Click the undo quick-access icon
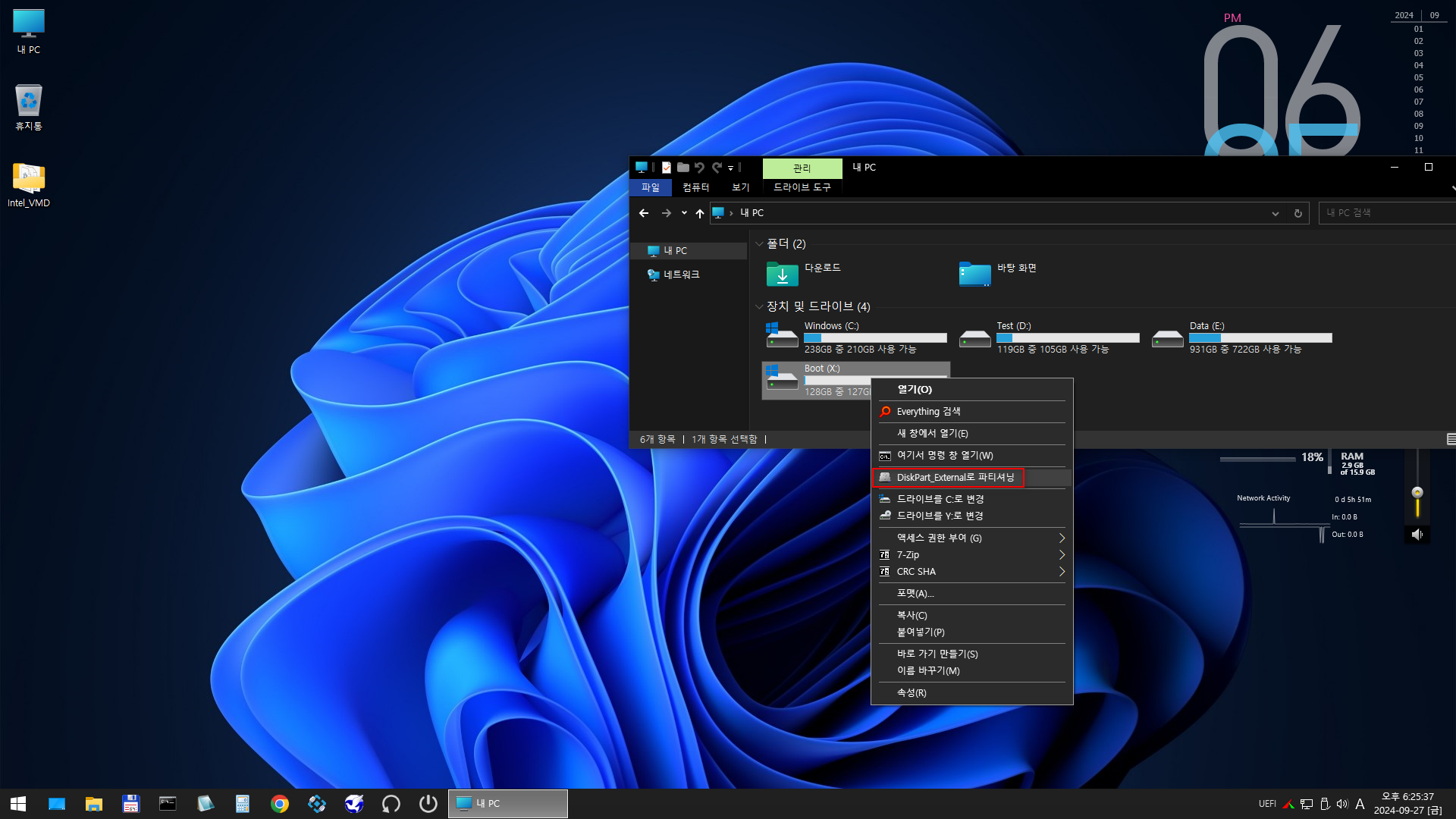 [x=699, y=168]
